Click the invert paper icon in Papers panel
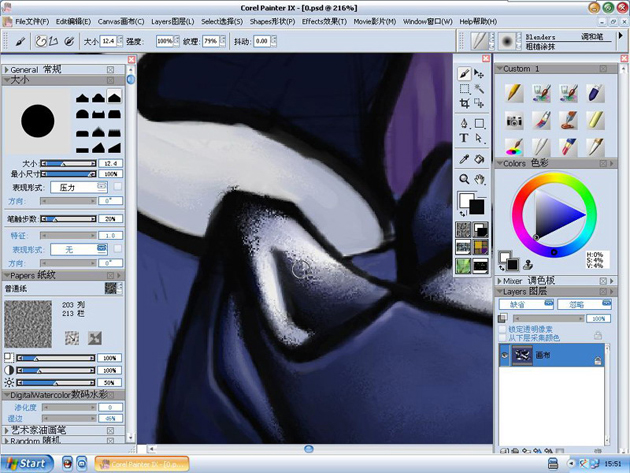This screenshot has height=473, width=630. (x=95, y=338)
